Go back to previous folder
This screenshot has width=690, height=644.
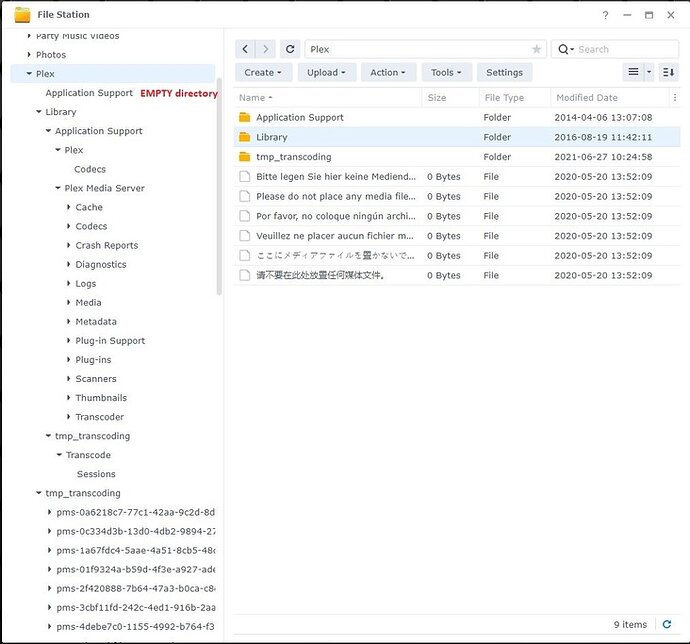pos(245,49)
